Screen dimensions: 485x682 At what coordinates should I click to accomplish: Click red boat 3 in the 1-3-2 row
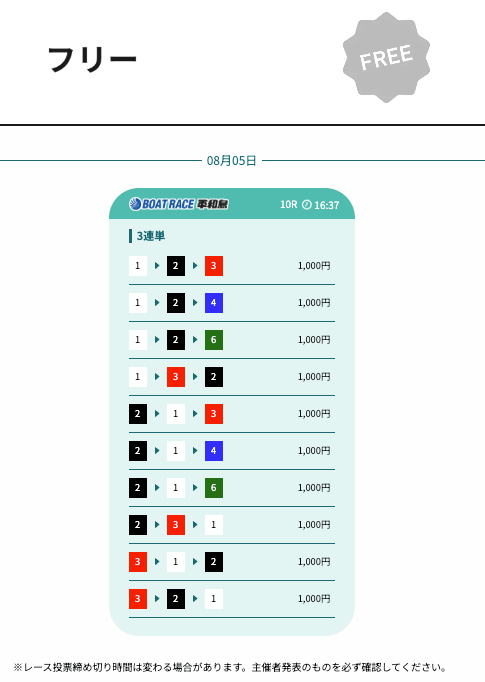[176, 377]
